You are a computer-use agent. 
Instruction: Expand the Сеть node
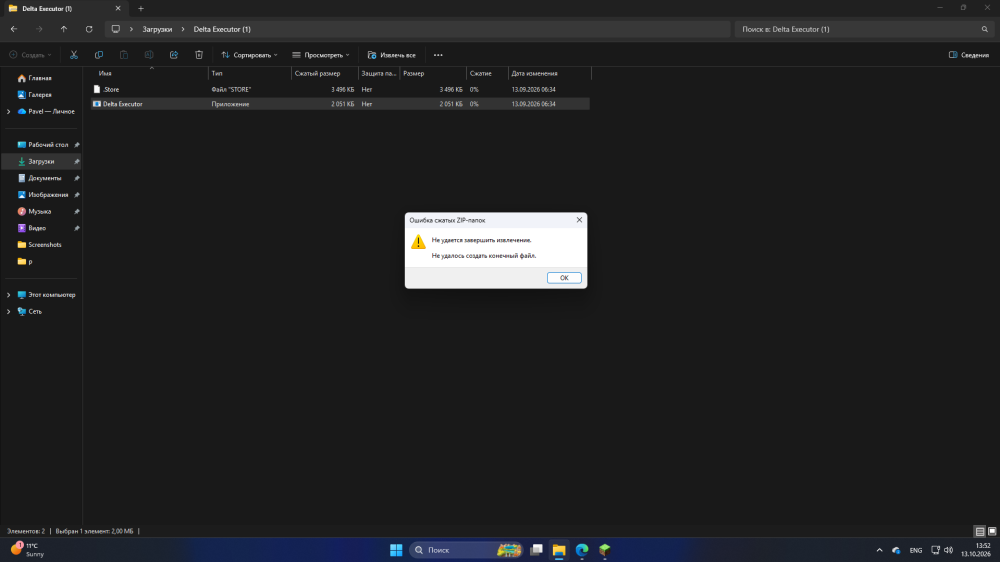tap(8, 311)
